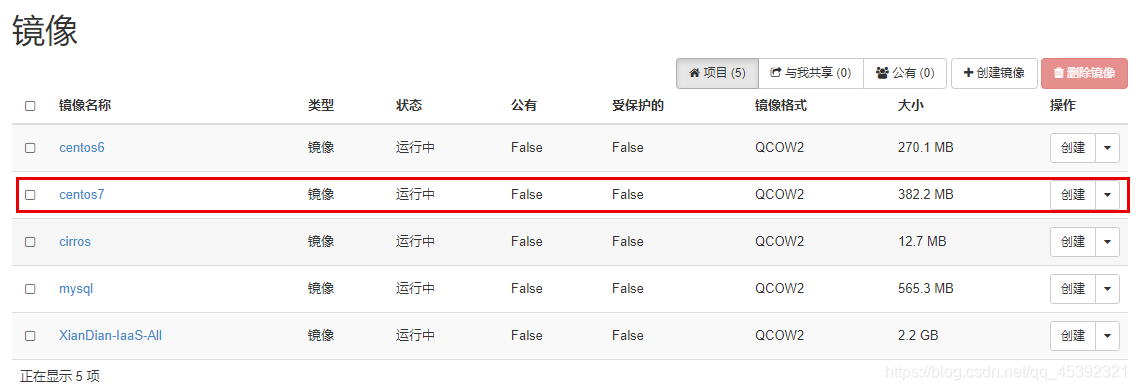
Task: Tick the centos7 row checkbox
Action: tap(30, 195)
